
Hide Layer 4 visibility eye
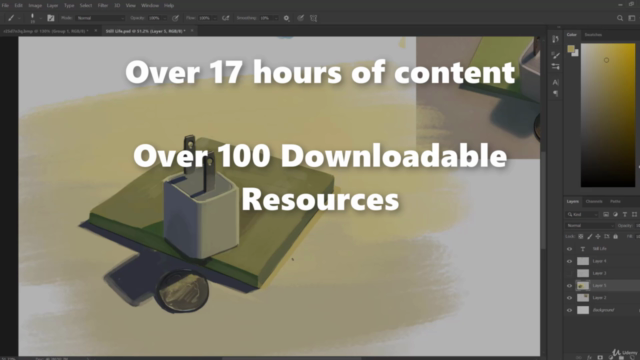[569, 261]
